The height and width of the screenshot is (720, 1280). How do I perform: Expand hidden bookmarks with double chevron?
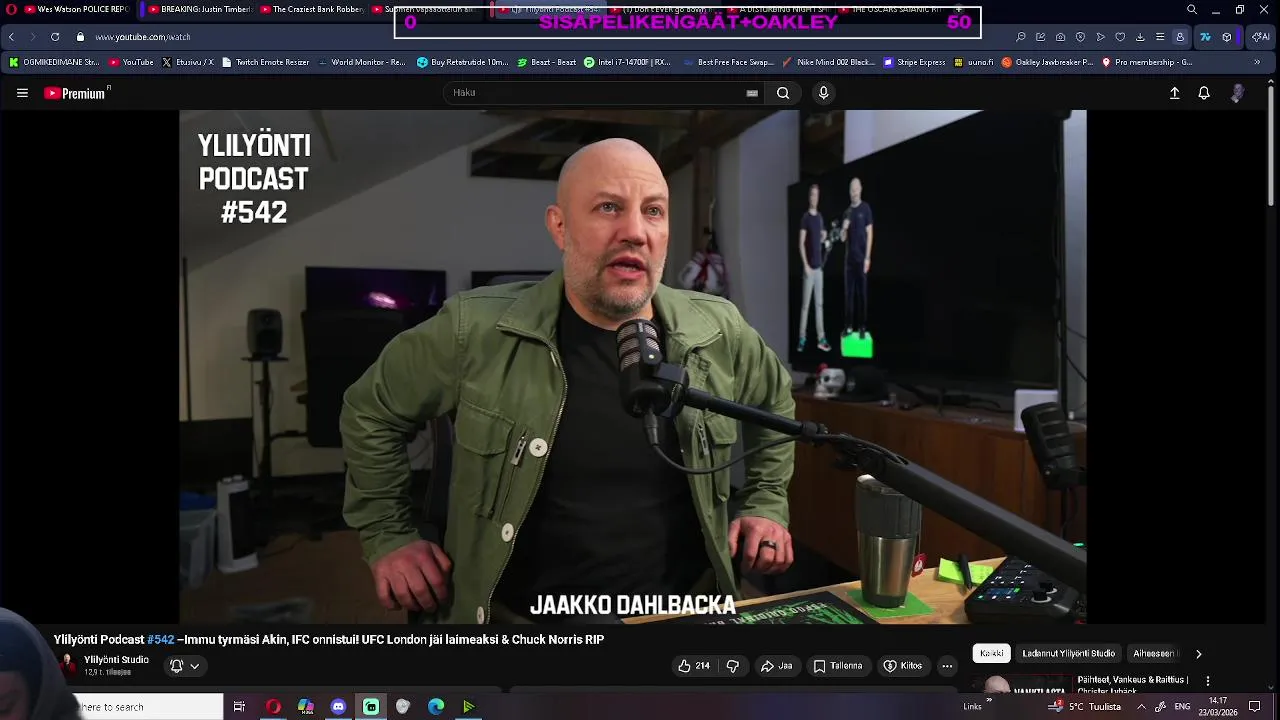click(x=1258, y=62)
